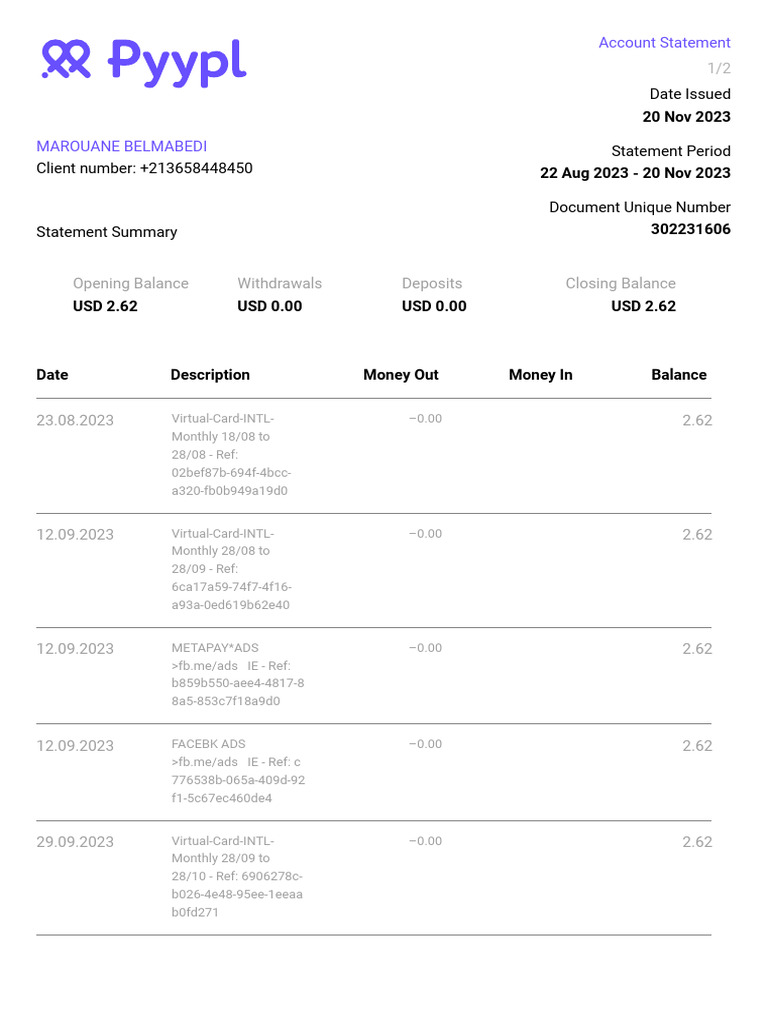Screen dimensions: 768x1024
Task: Click the Description column header
Action: [x=210, y=375]
